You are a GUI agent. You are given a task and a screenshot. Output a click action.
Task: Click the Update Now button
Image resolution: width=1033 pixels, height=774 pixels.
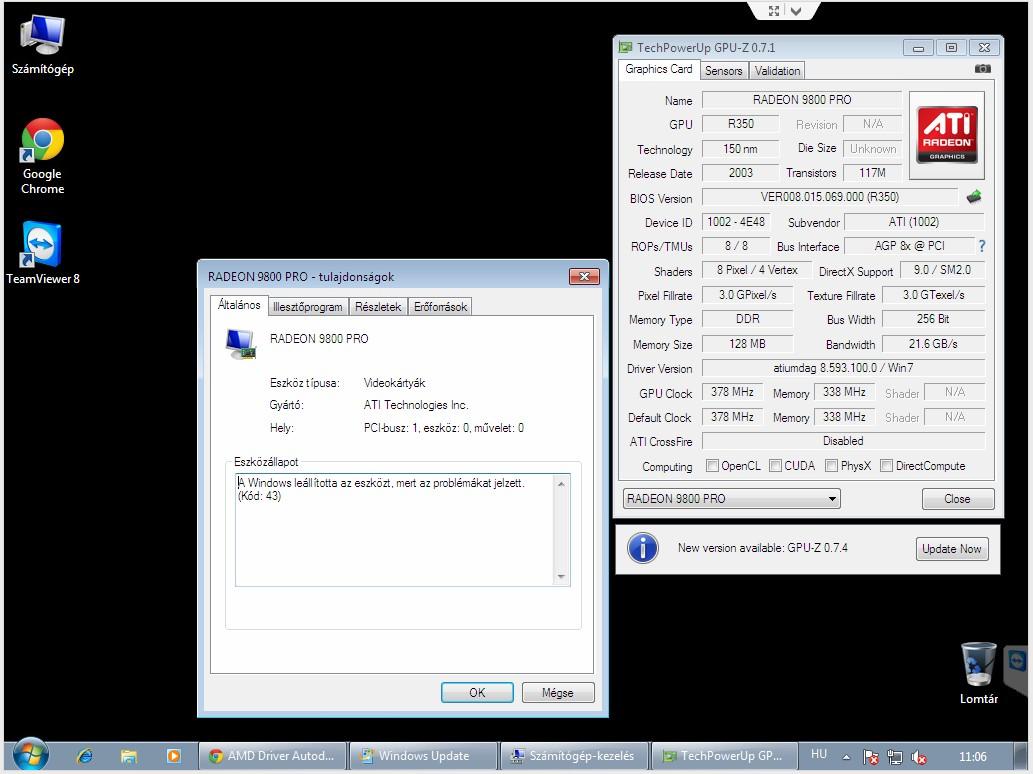[952, 549]
